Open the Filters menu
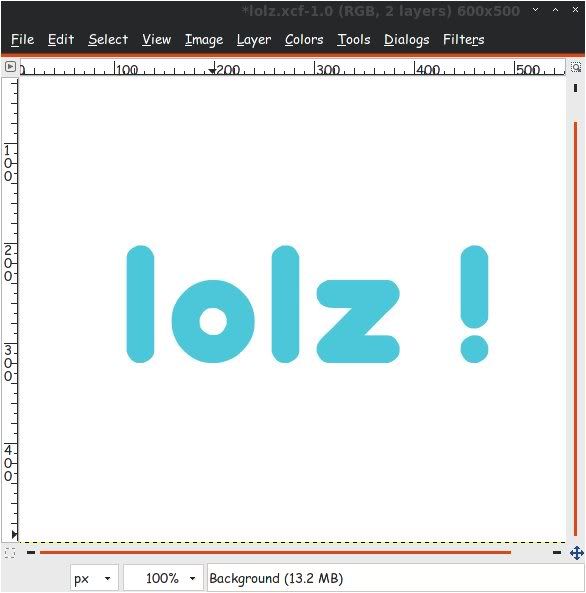Image resolution: width=586 pixels, height=593 pixels. (463, 39)
